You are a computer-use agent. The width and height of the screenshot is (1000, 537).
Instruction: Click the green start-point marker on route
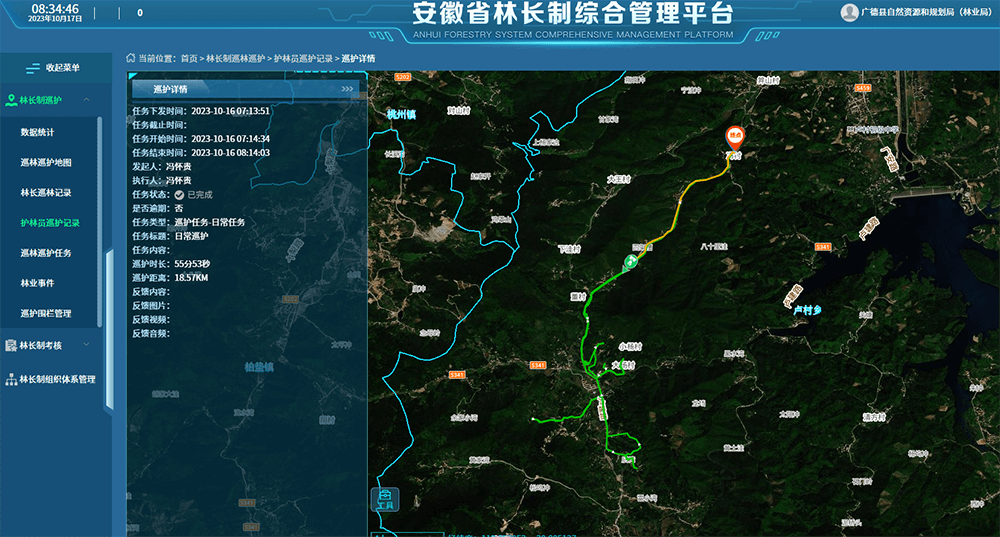click(x=631, y=262)
